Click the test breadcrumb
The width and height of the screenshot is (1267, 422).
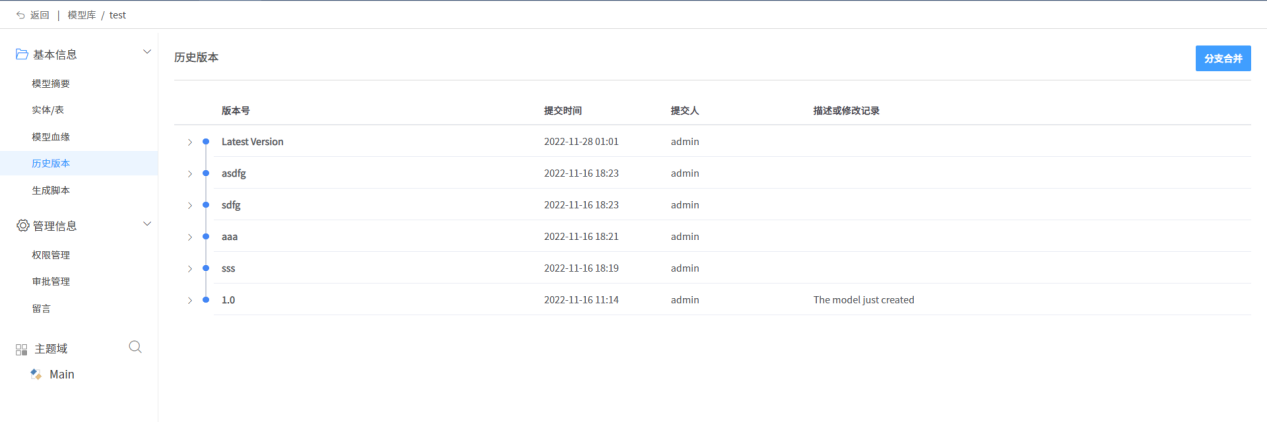pos(118,15)
